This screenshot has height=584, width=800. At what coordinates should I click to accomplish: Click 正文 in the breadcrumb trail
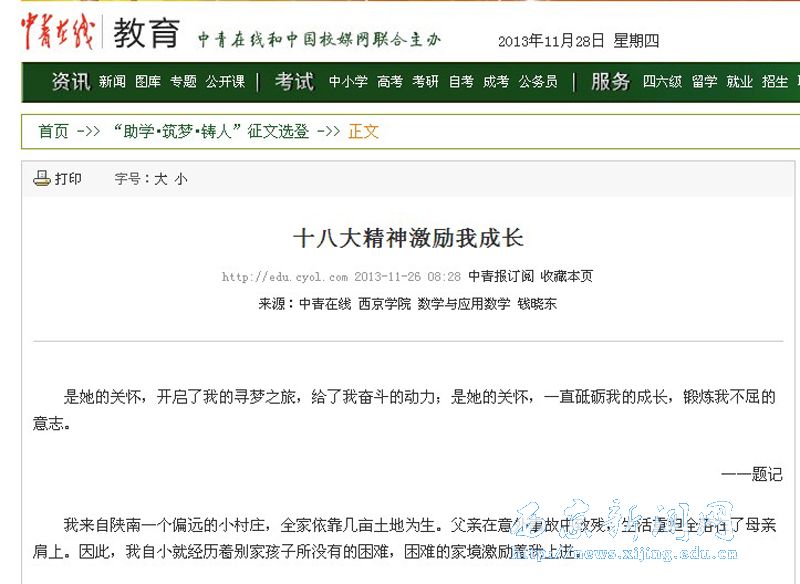(363, 131)
